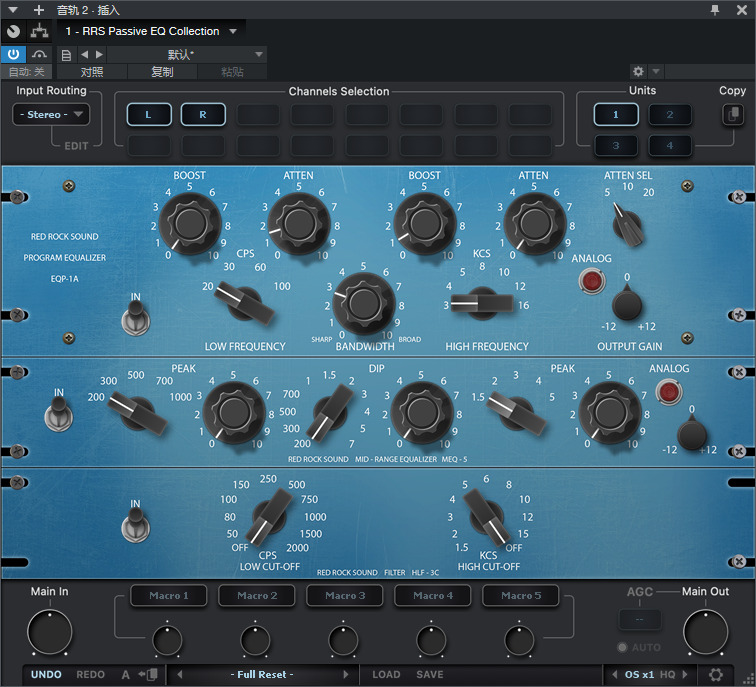Click the copy A to B arrow icon

(148, 674)
